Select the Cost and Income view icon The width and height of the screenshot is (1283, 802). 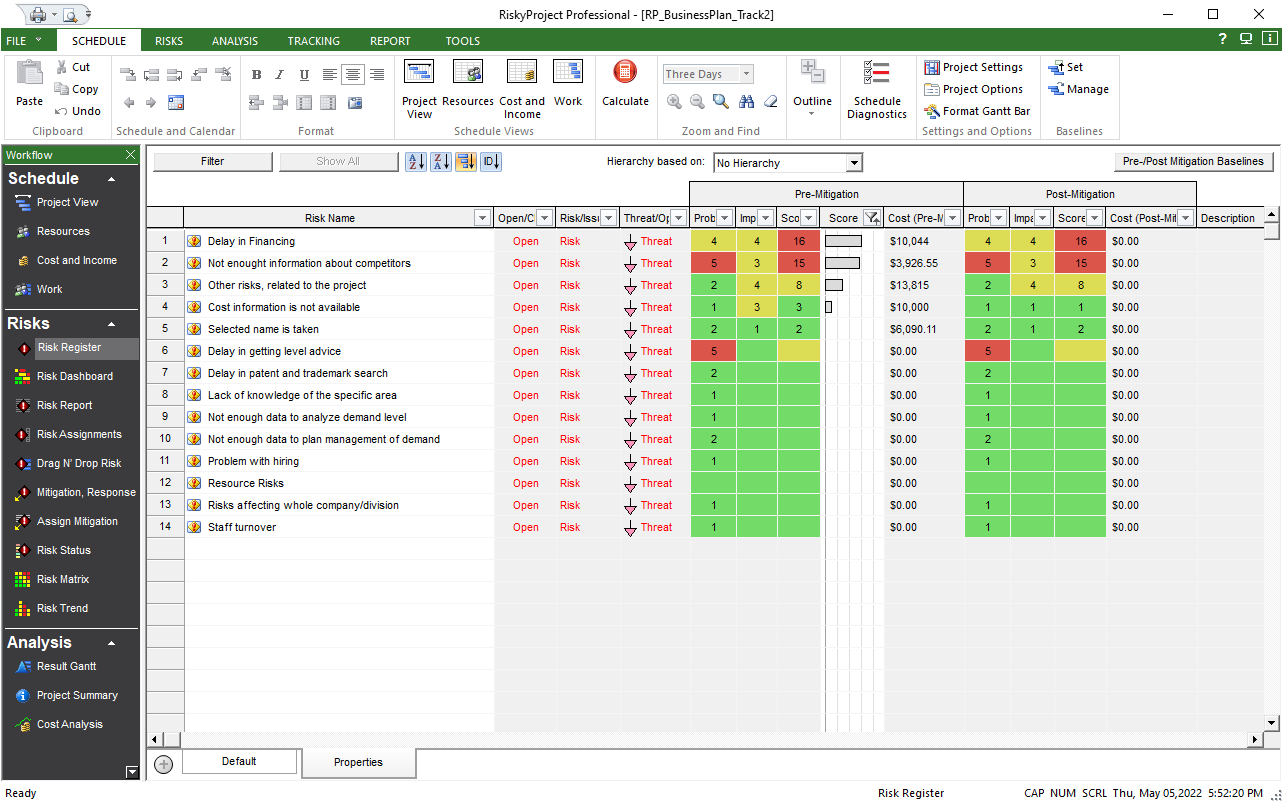pyautogui.click(x=521, y=85)
